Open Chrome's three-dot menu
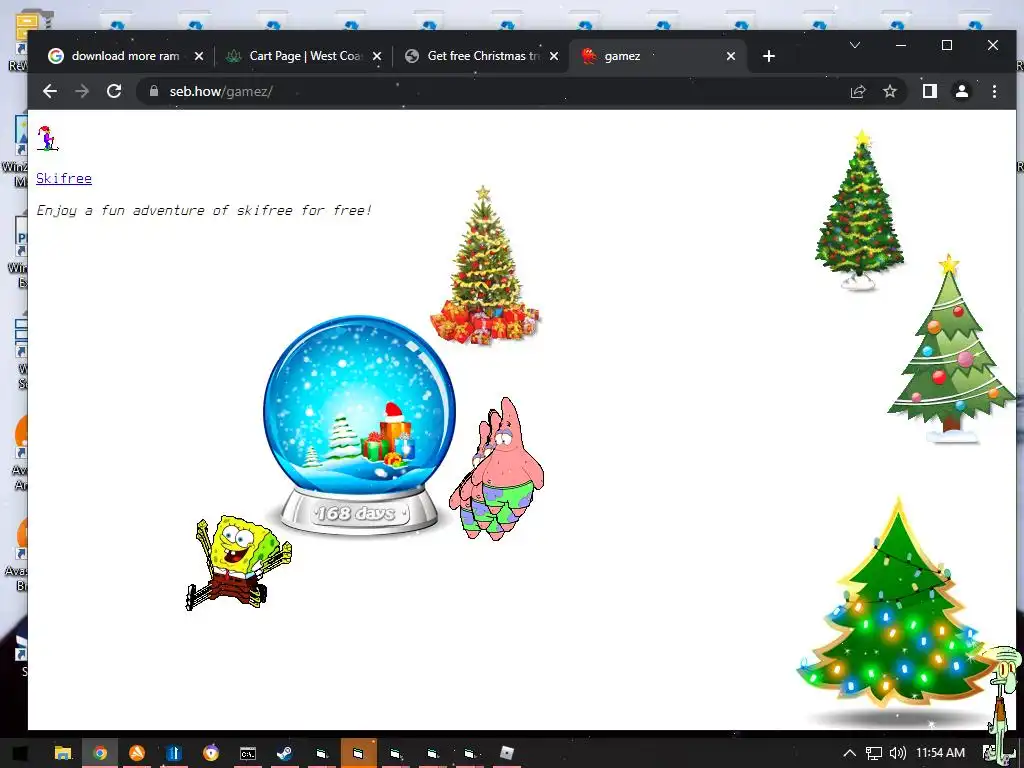The height and width of the screenshot is (768, 1024). [994, 91]
